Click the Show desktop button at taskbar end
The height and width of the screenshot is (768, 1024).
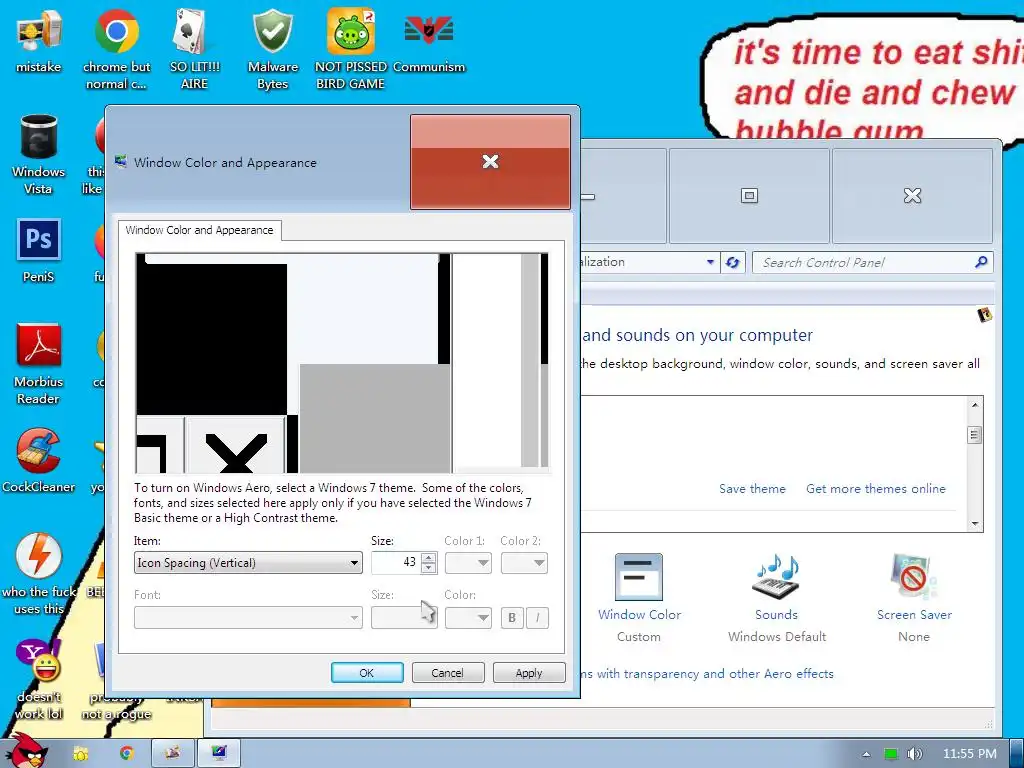tap(1017, 754)
